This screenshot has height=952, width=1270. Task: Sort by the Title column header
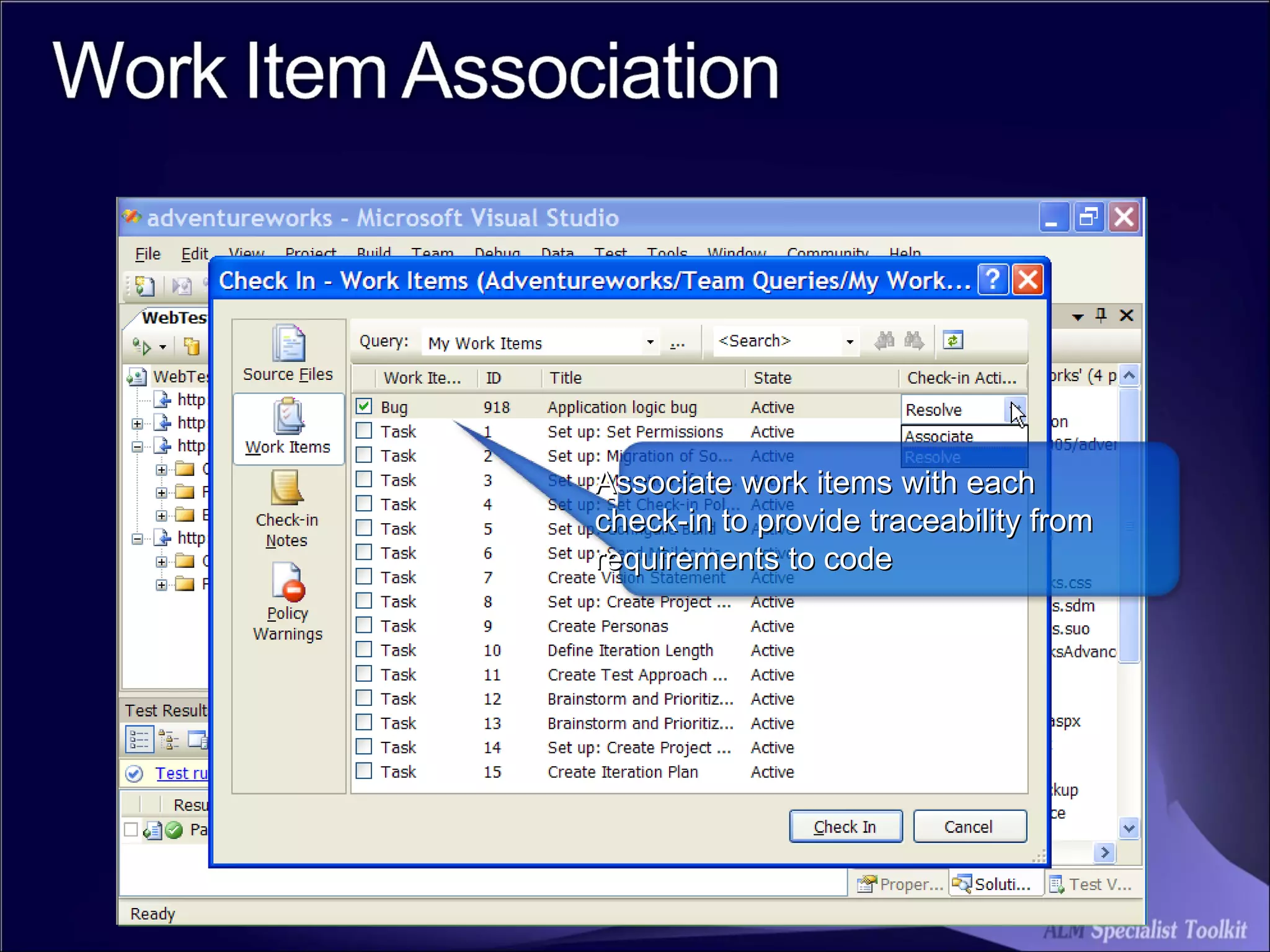pyautogui.click(x=643, y=378)
